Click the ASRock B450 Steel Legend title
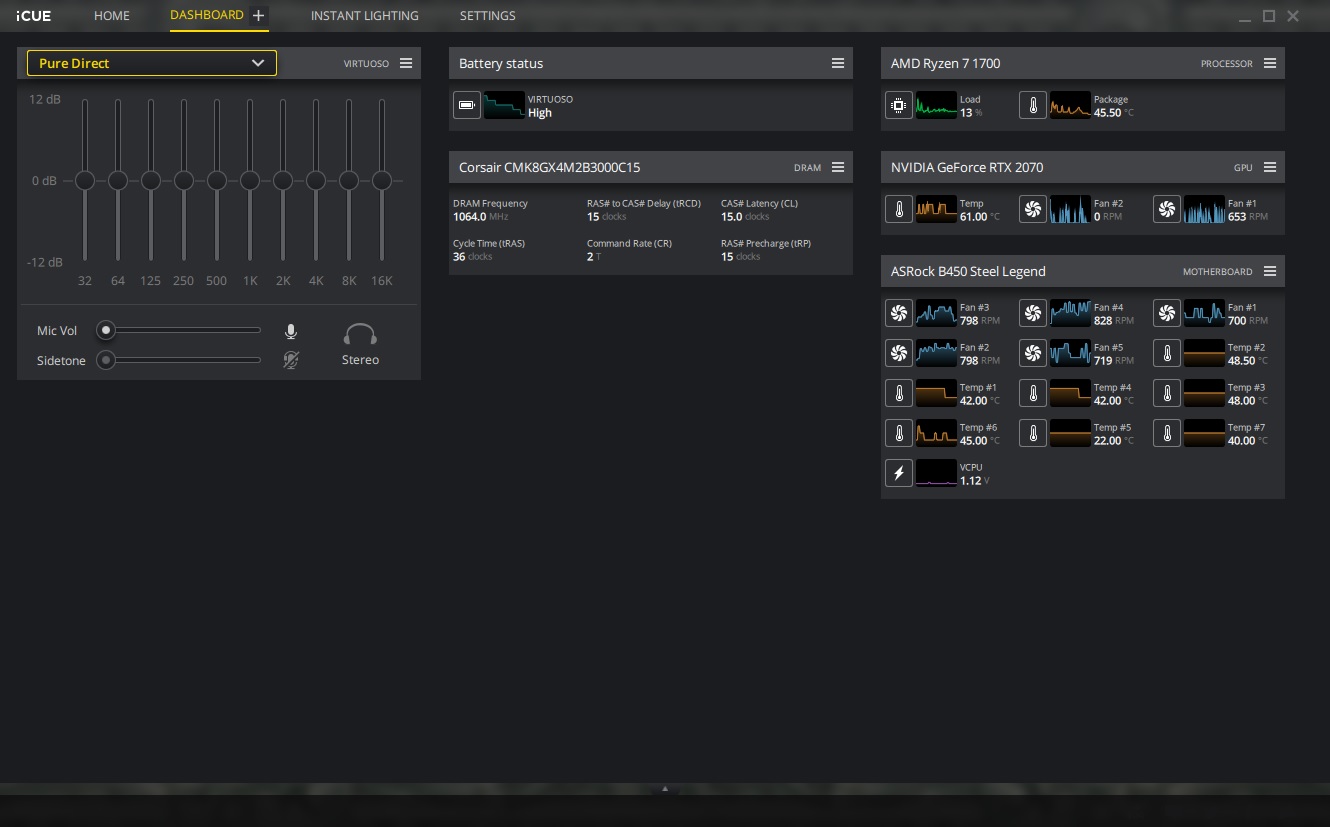 968,271
